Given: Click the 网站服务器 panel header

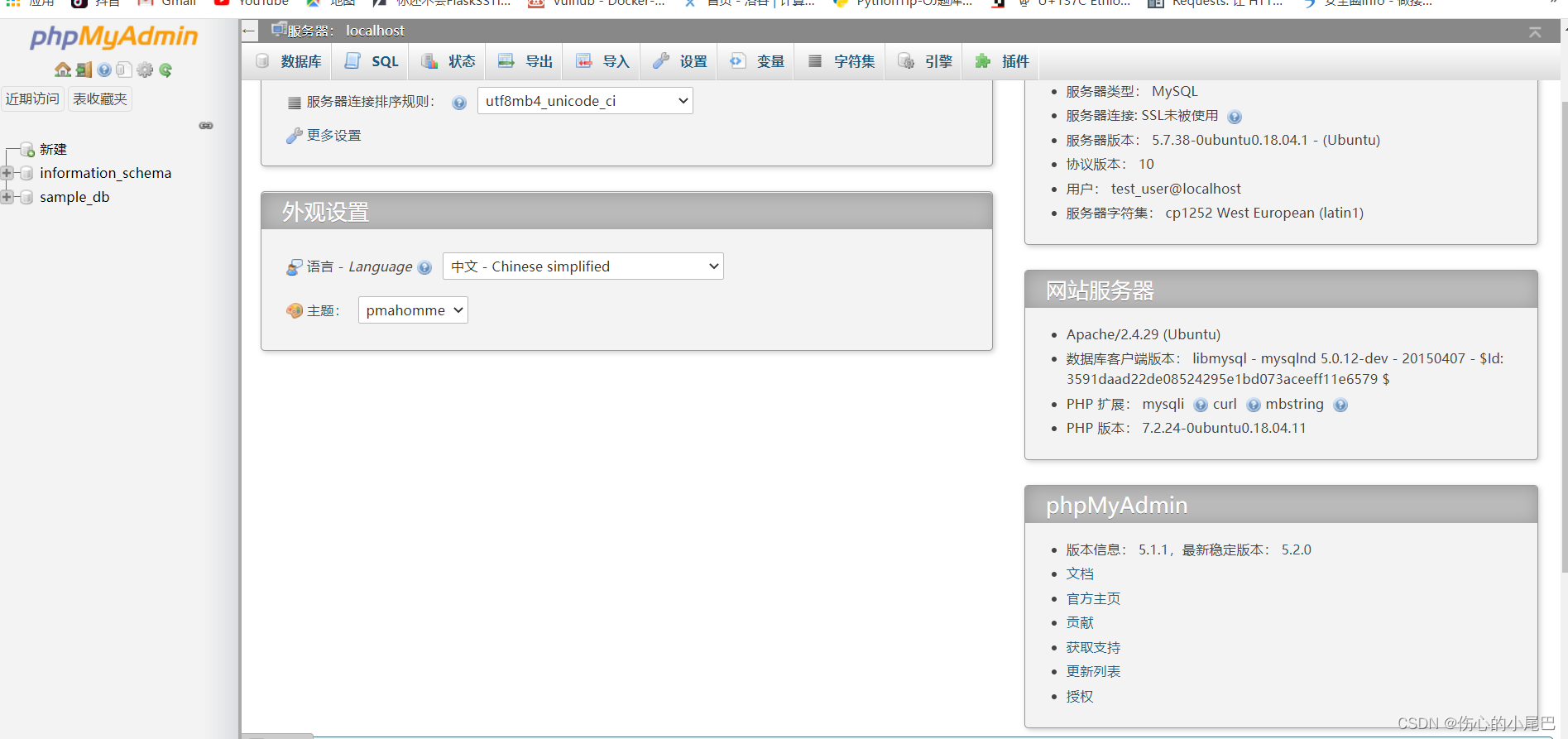Looking at the screenshot, I should (1281, 290).
